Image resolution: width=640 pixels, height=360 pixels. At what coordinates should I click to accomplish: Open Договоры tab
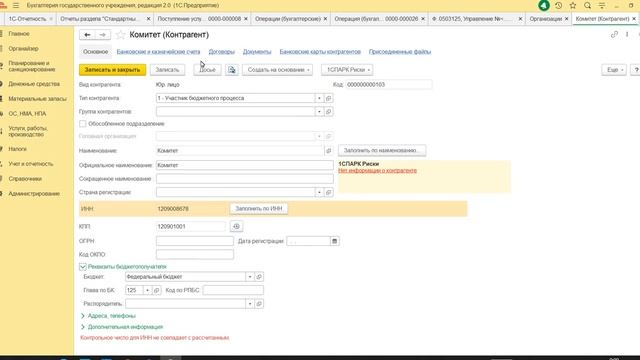click(222, 52)
